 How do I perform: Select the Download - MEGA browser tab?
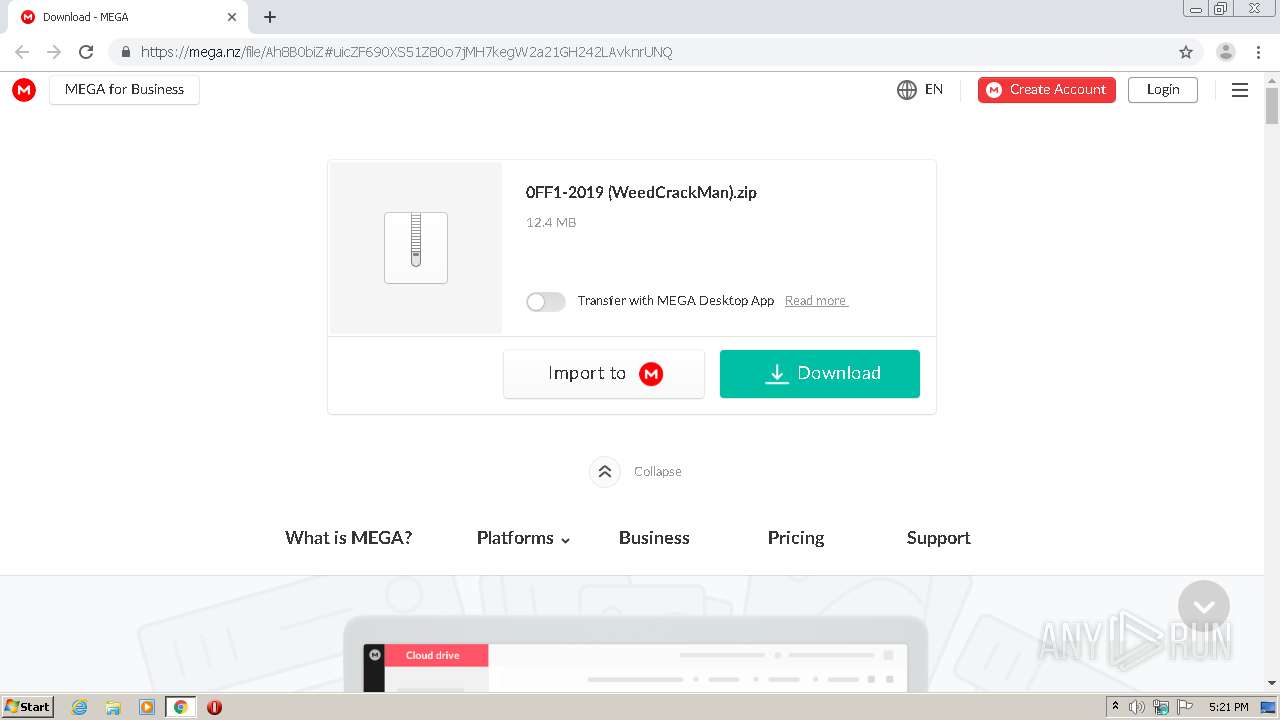click(126, 17)
